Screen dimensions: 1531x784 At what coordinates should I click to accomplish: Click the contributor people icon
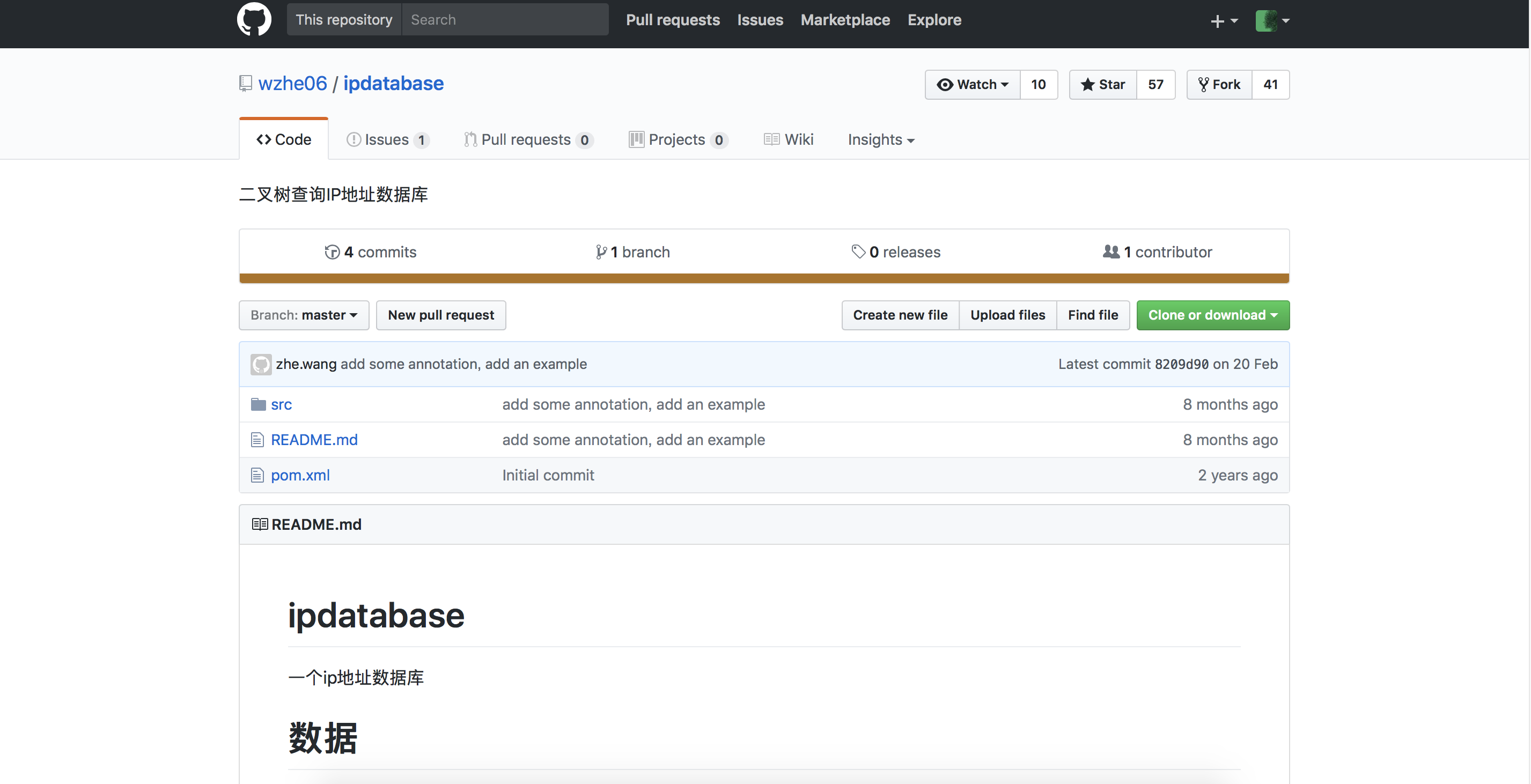1111,252
